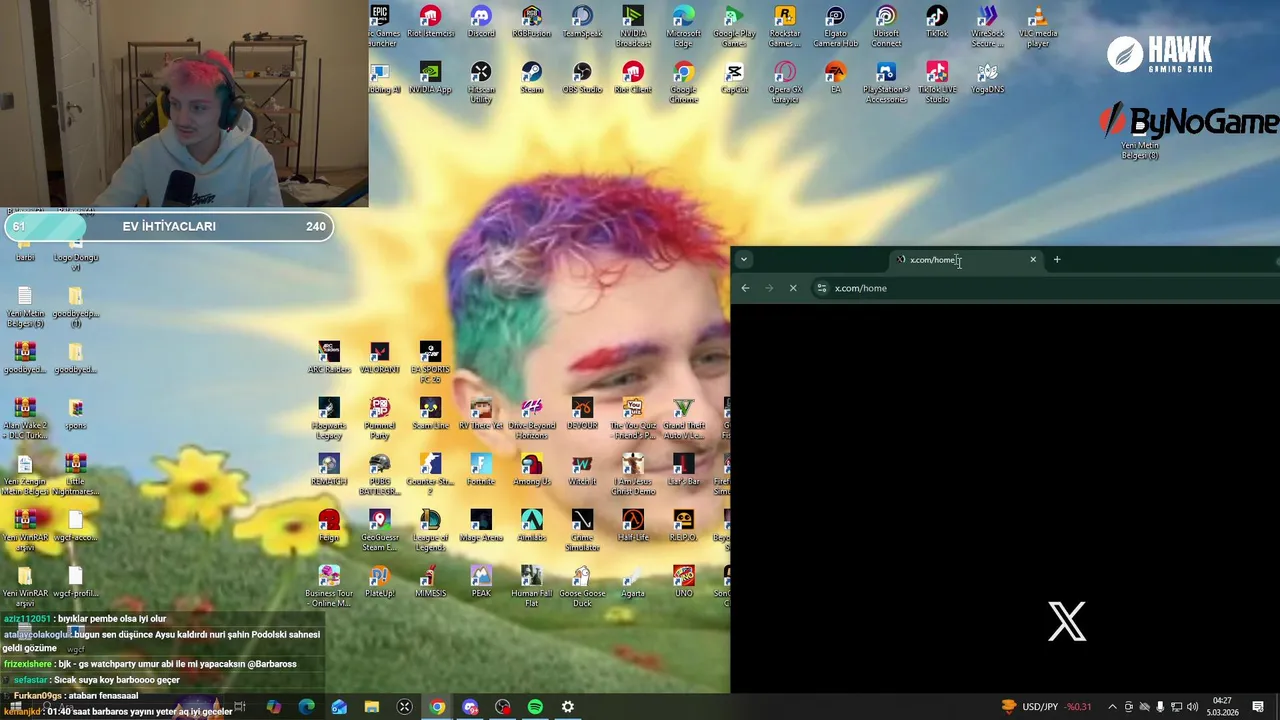
Task: Launch PEAK game shortcut
Action: click(481, 582)
